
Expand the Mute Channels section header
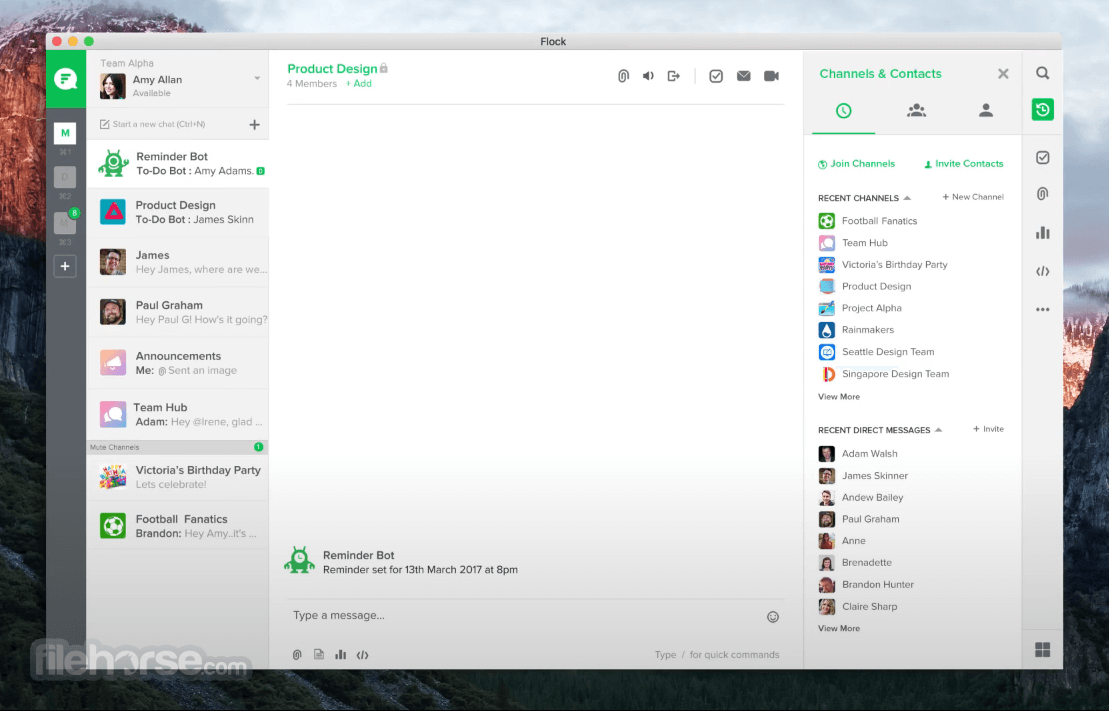(177, 447)
